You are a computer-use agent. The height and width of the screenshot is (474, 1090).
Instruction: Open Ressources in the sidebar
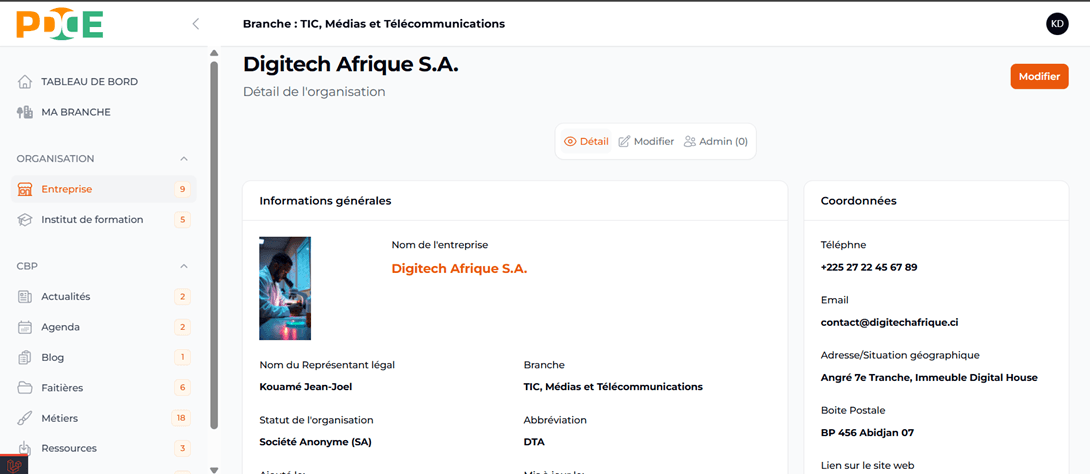click(x=69, y=448)
